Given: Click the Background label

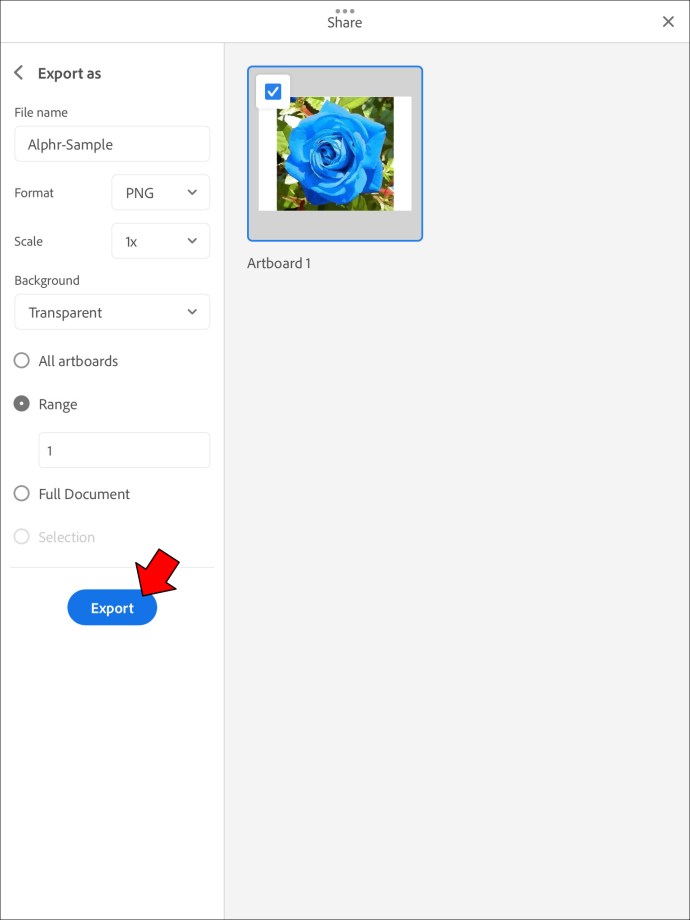Looking at the screenshot, I should 47,280.
